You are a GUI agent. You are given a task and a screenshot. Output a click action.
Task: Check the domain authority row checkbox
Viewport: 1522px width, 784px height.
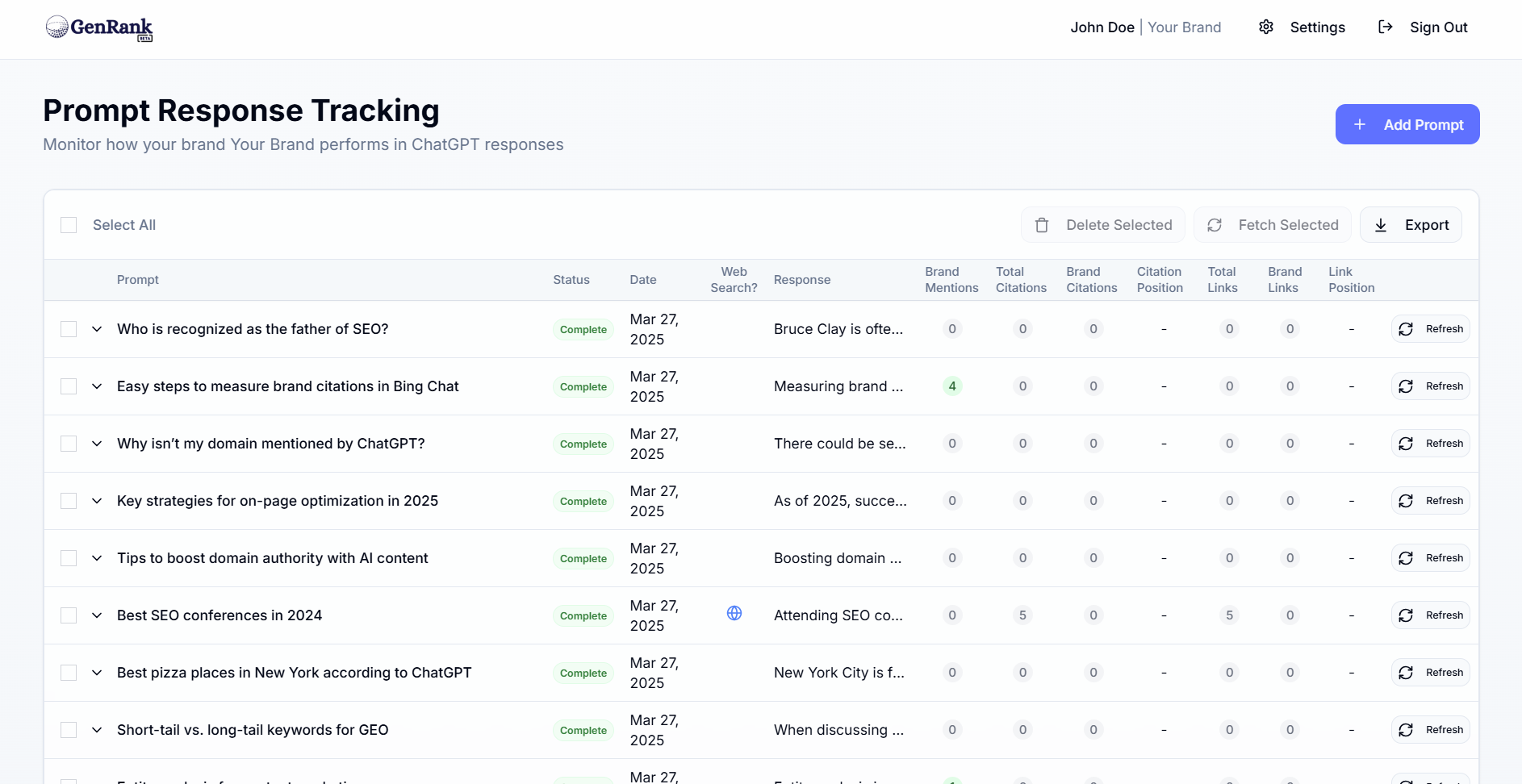pyautogui.click(x=69, y=558)
